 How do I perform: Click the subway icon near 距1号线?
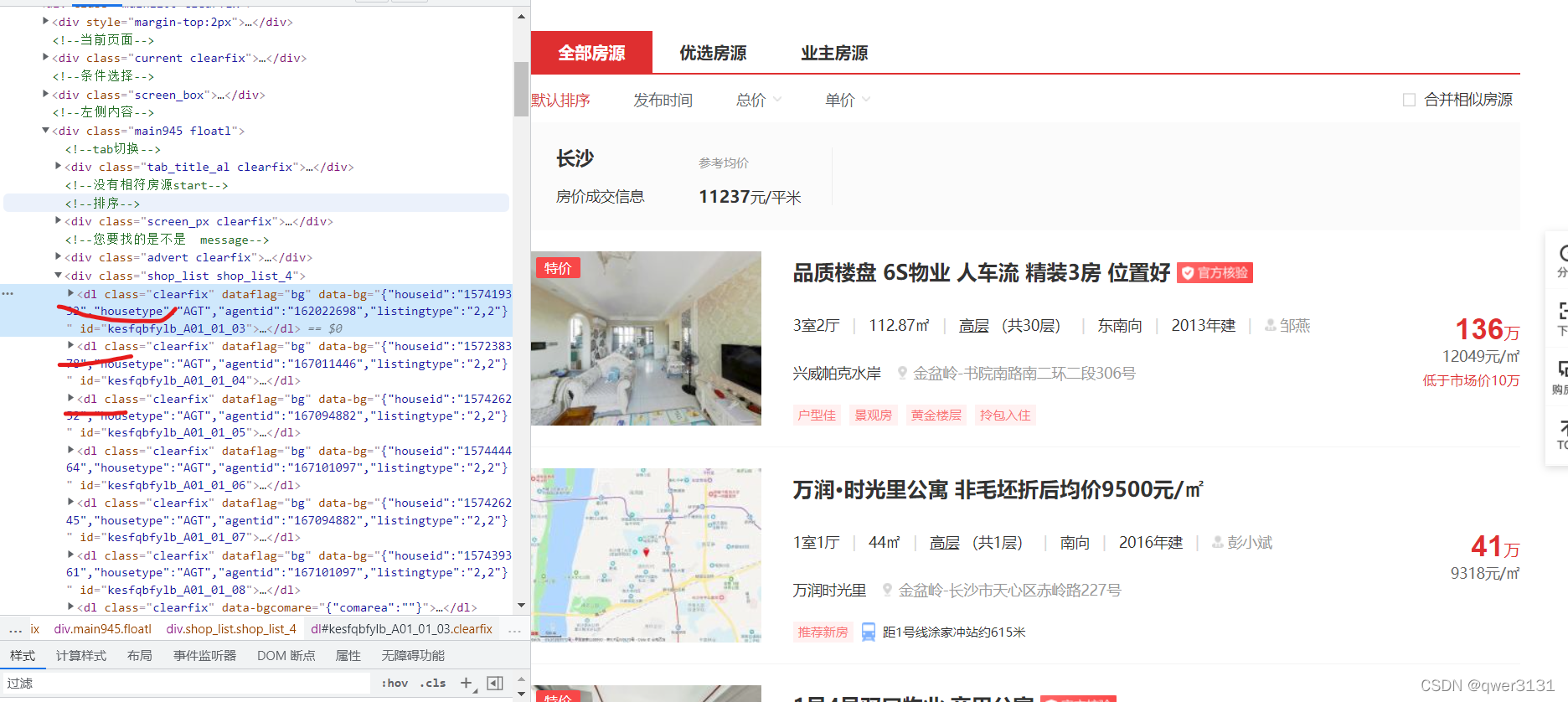click(869, 632)
